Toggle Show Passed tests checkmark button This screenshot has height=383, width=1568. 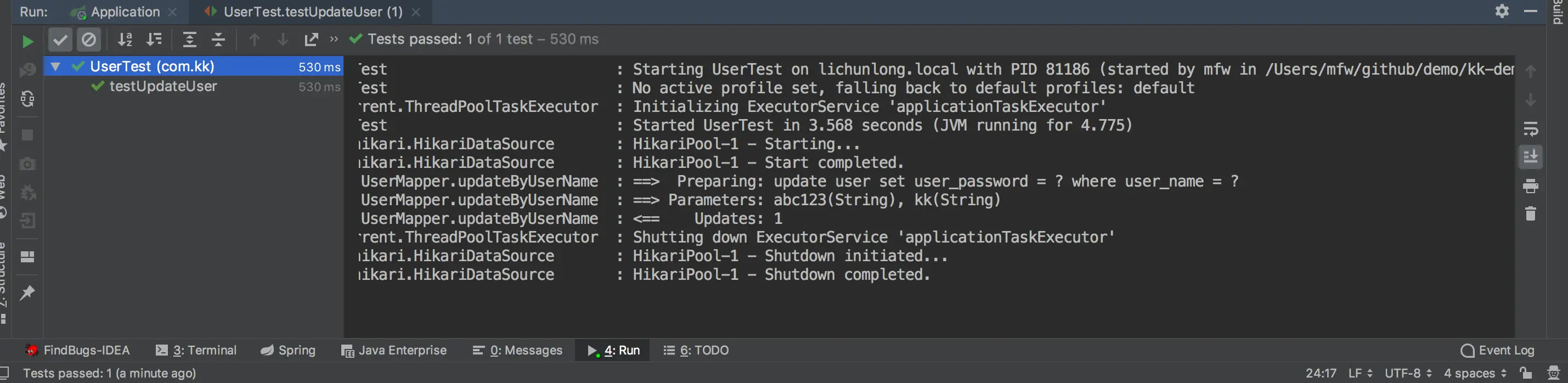(60, 40)
